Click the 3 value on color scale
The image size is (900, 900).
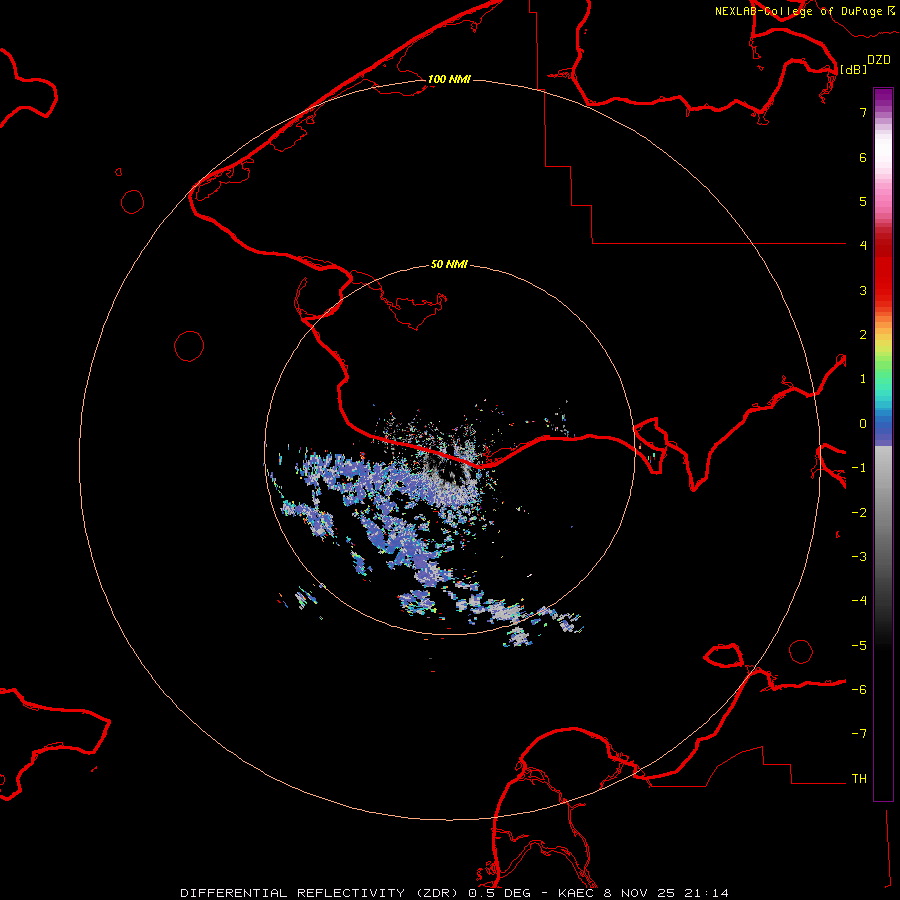pyautogui.click(x=863, y=290)
